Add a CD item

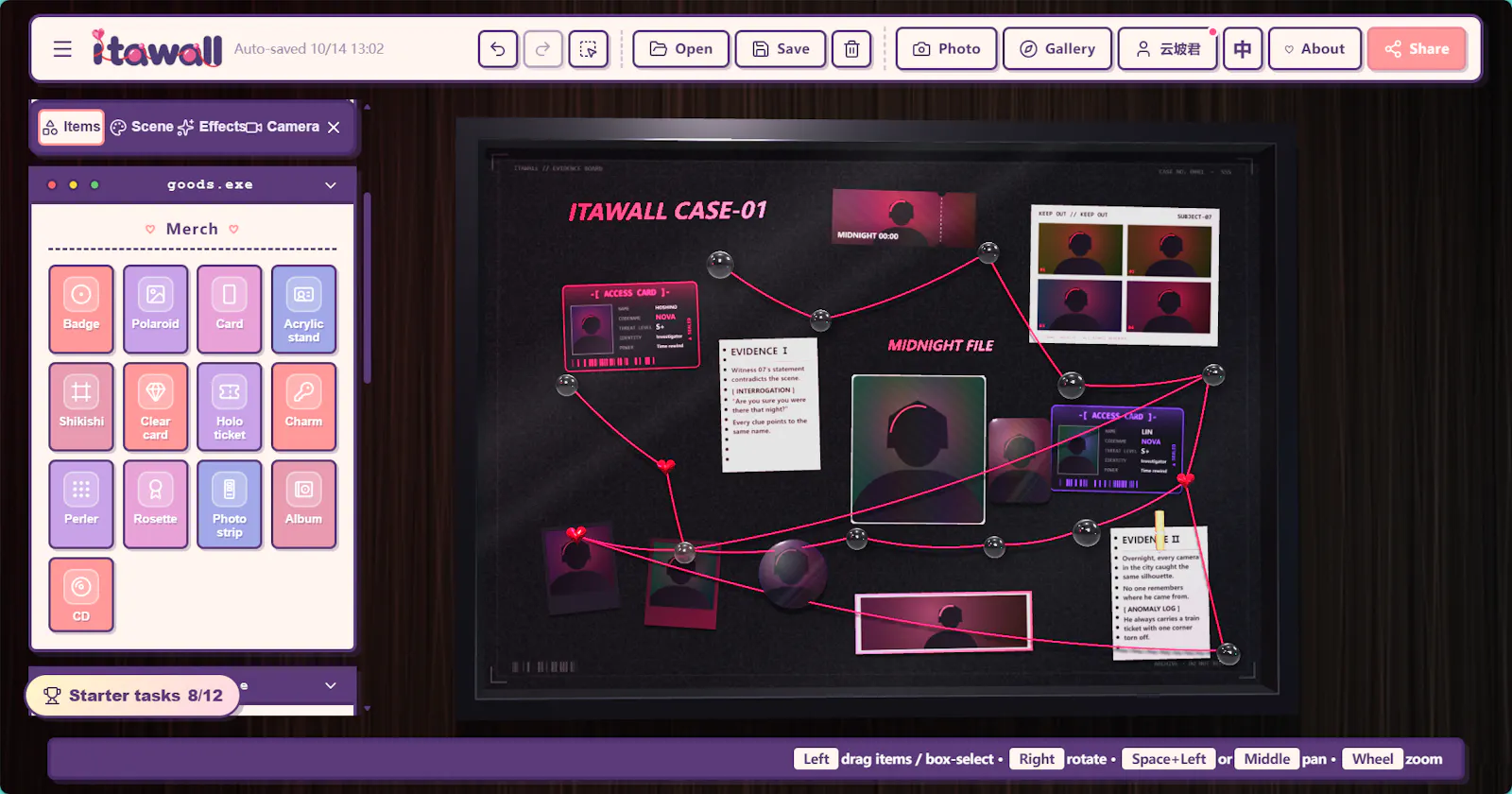coord(81,595)
